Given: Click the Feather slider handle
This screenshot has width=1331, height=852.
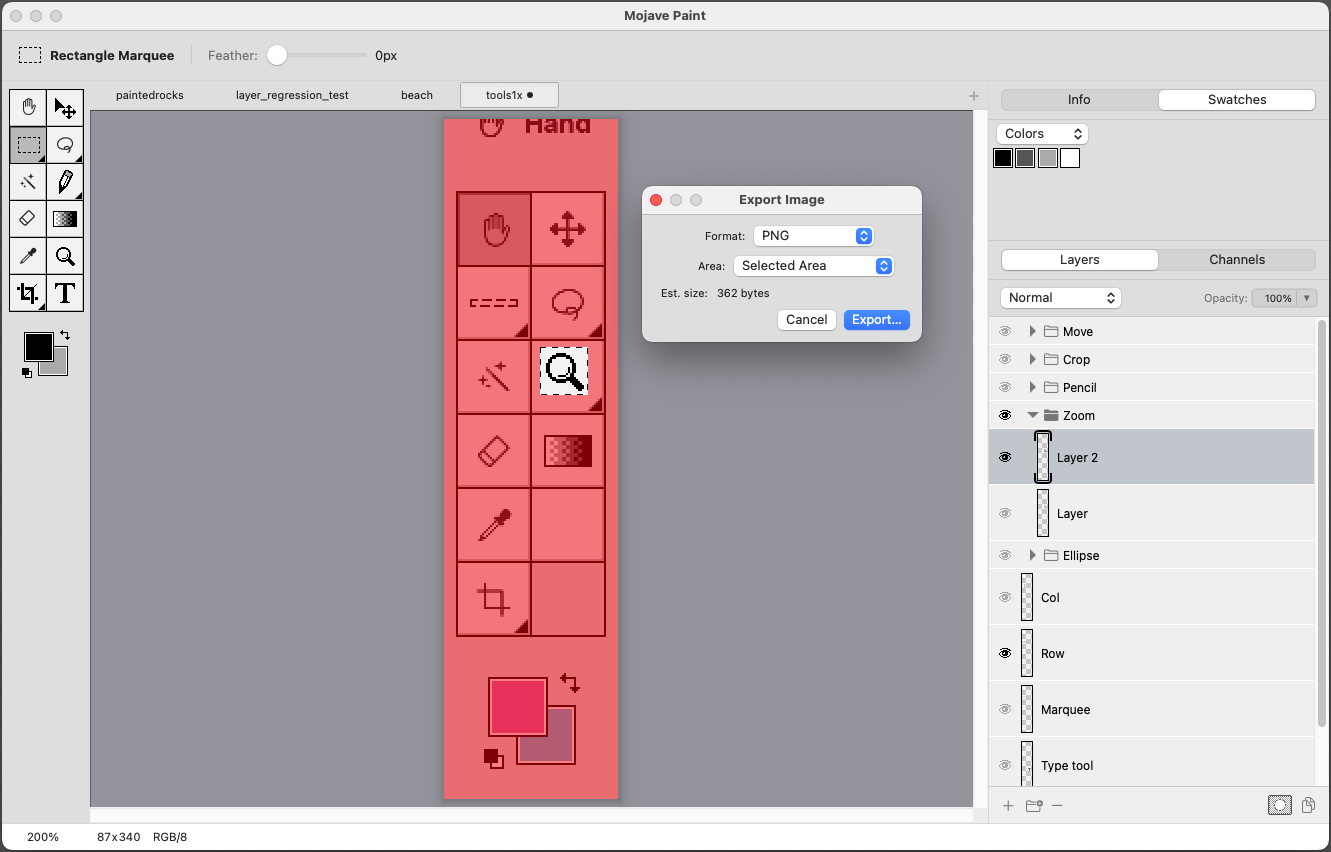Looking at the screenshot, I should tap(277, 56).
